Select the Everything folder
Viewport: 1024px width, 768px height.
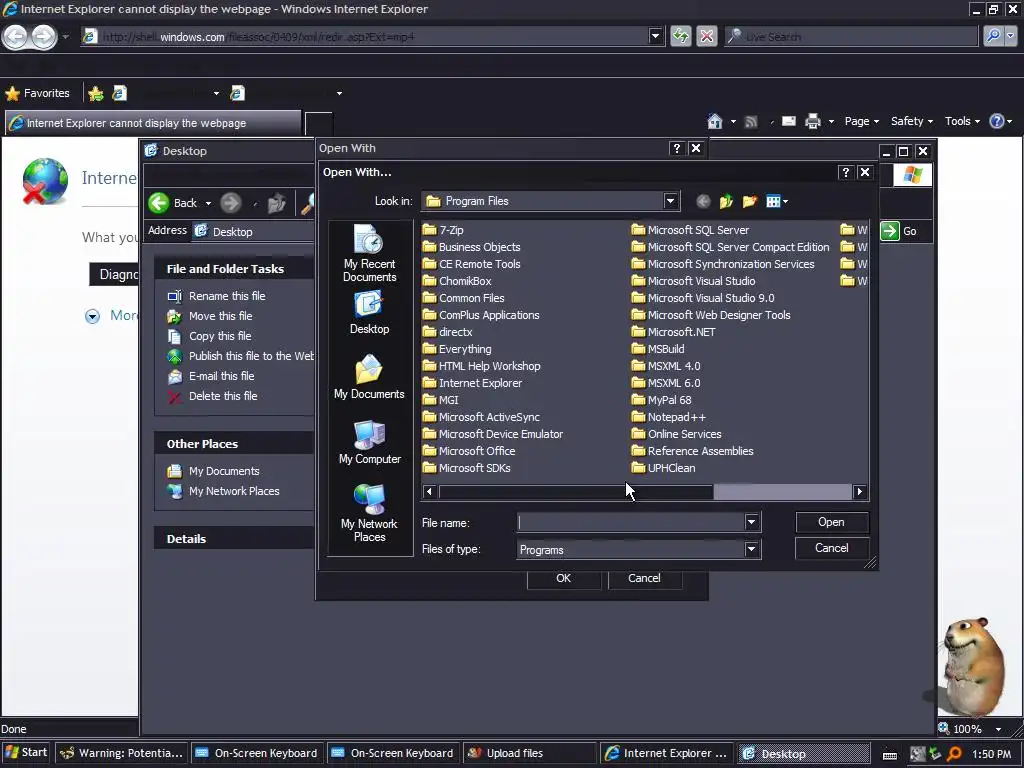pyautogui.click(x=457, y=349)
